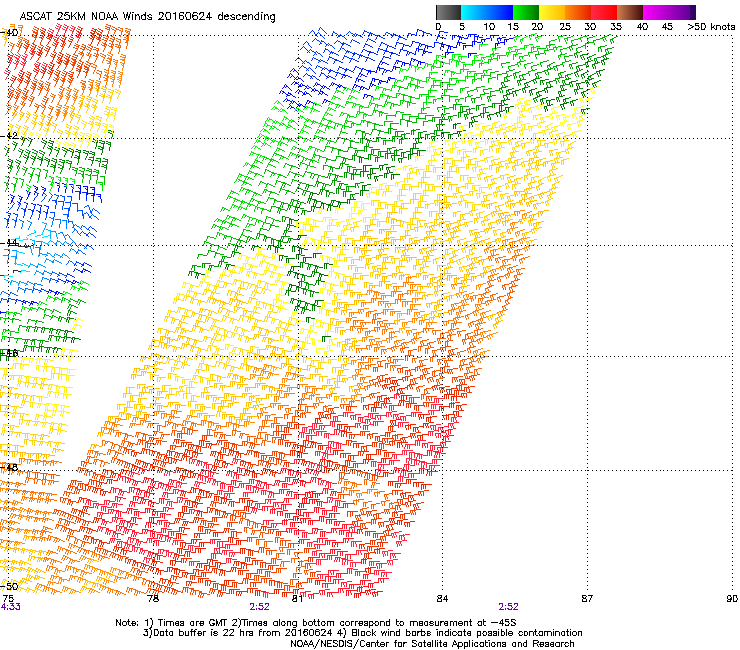Pick the orange 25–30 knots legend segment
Screen dimensions: 740x650
click(x=578, y=12)
